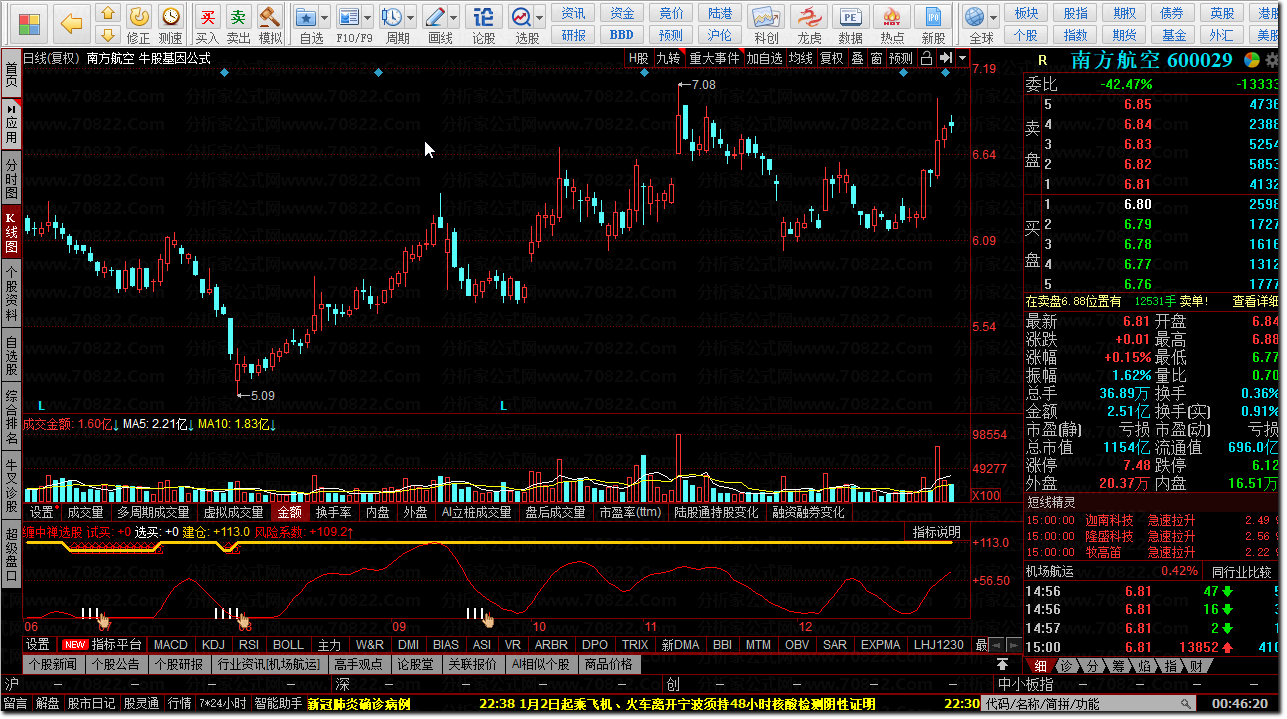
Task: Open the chart bar's white down-arrow menu
Action: pyautogui.click(x=961, y=58)
